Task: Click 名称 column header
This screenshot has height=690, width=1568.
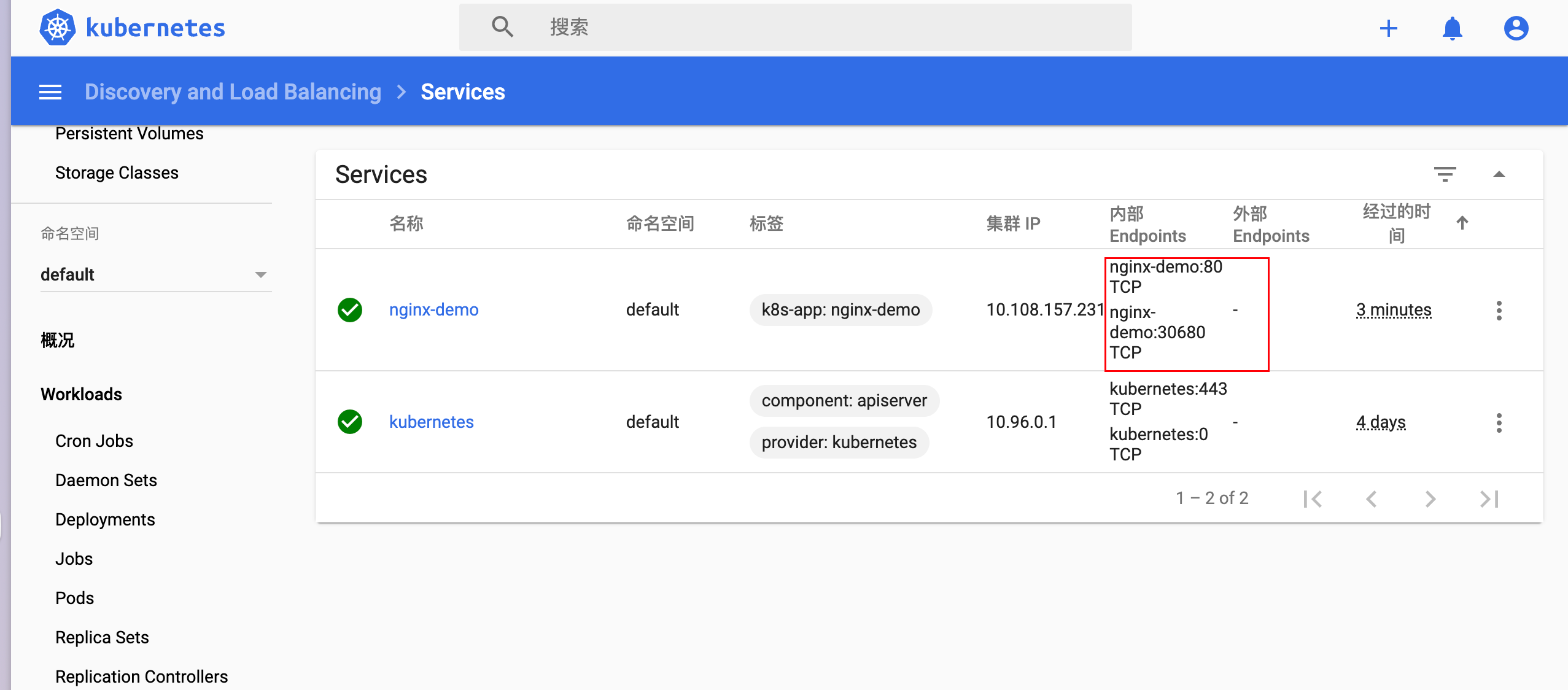Action: (406, 223)
